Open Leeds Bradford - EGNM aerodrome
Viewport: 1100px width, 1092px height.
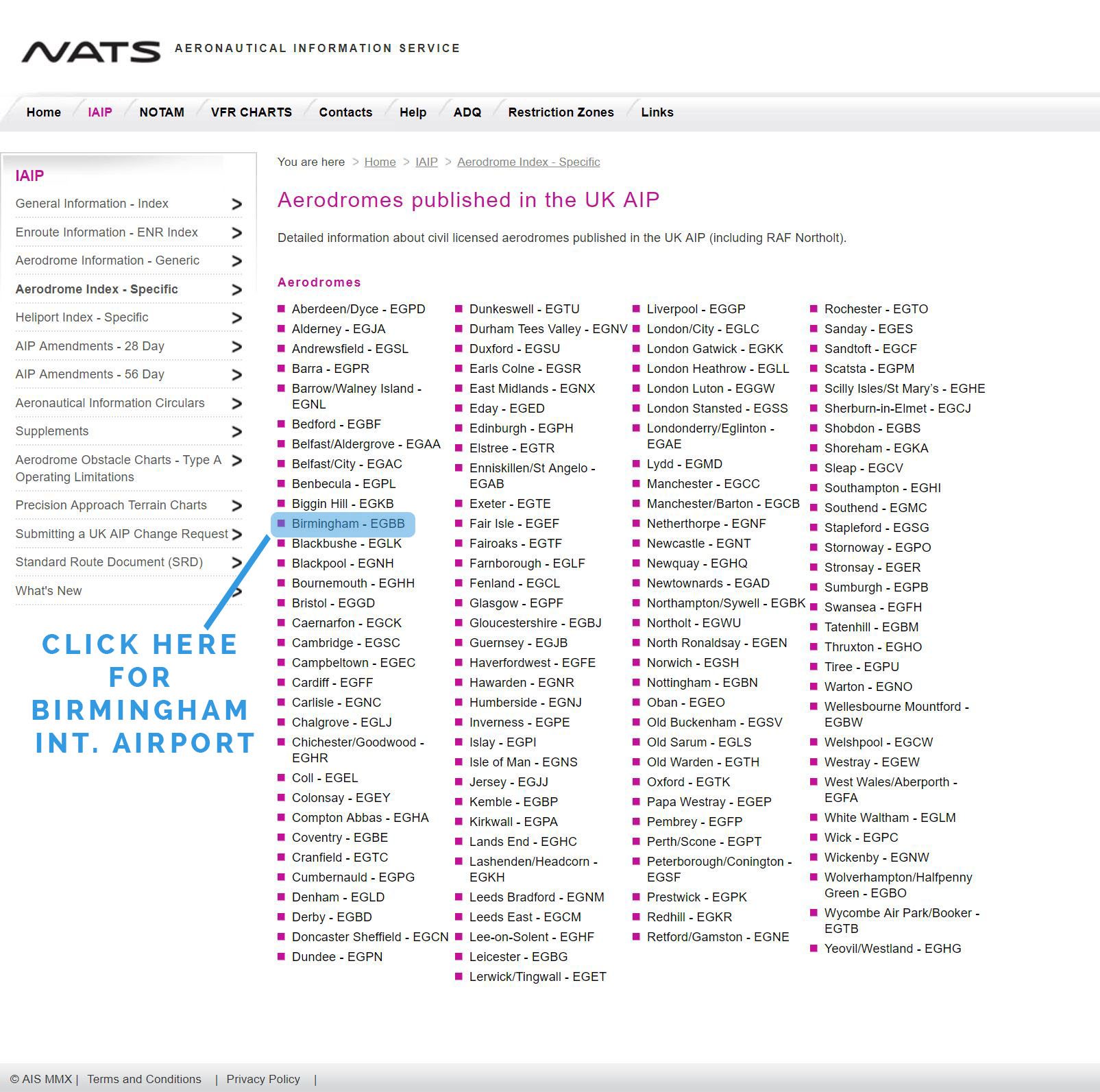coord(537,897)
